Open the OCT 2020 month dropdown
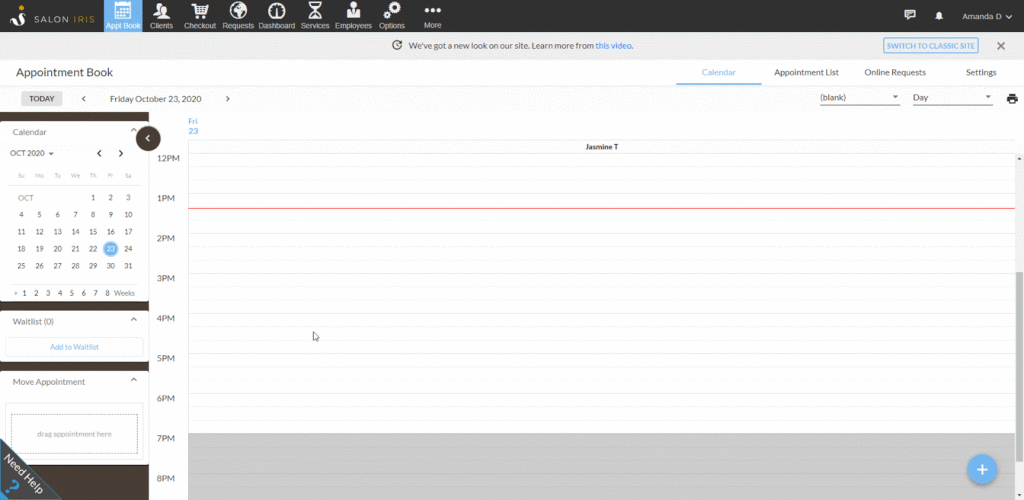Screen dimensions: 1024x500 (x=32, y=153)
